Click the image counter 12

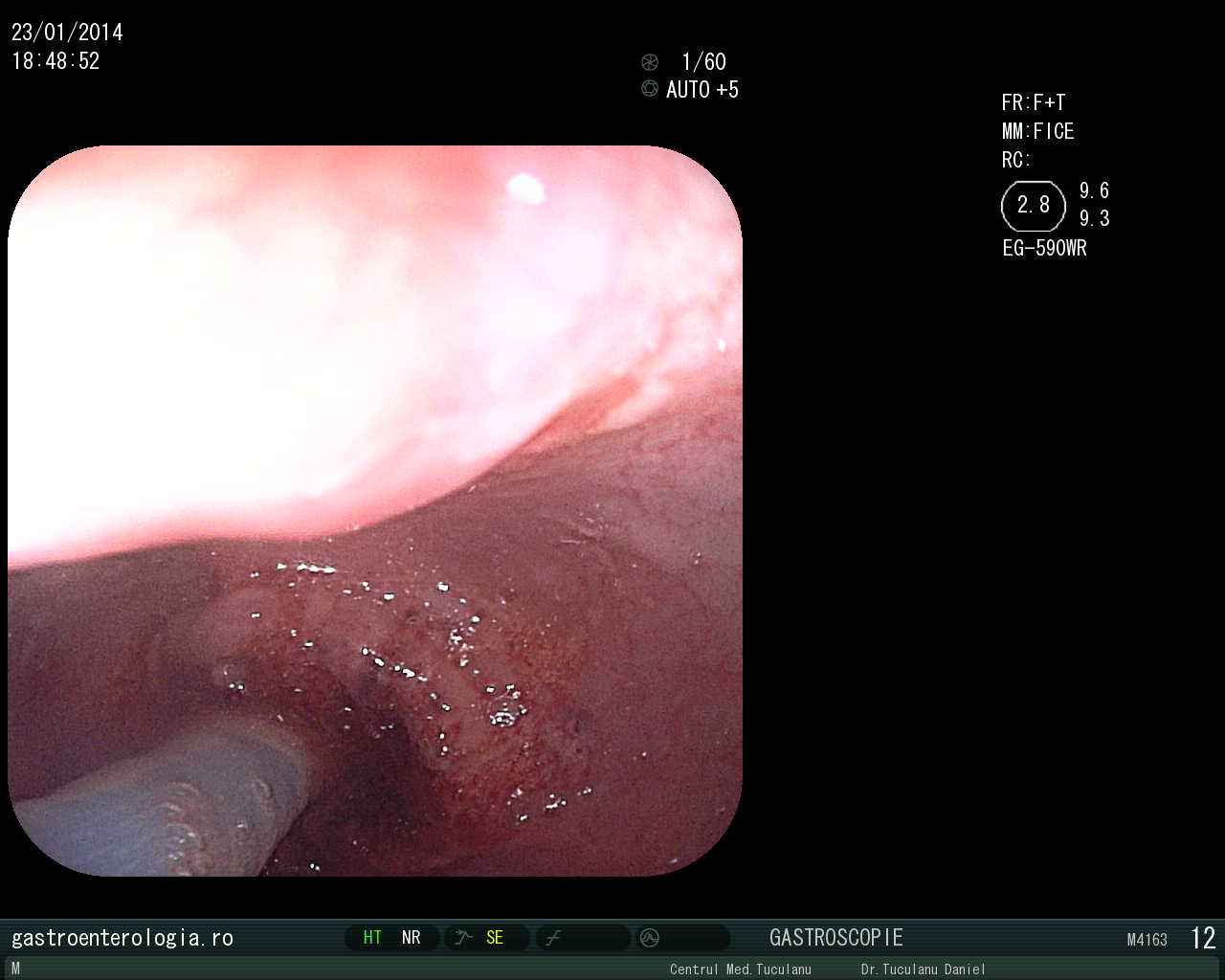(x=1203, y=938)
